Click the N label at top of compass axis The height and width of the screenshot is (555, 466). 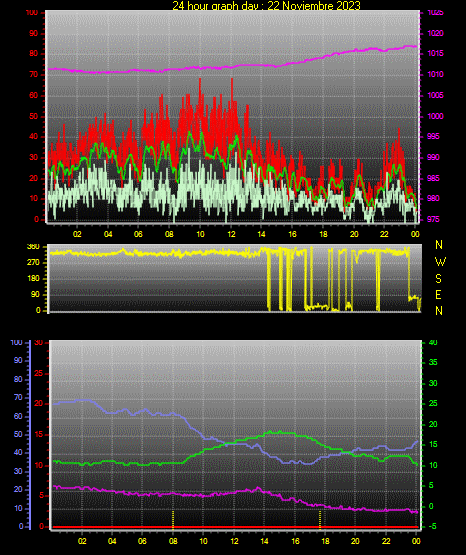click(x=439, y=245)
